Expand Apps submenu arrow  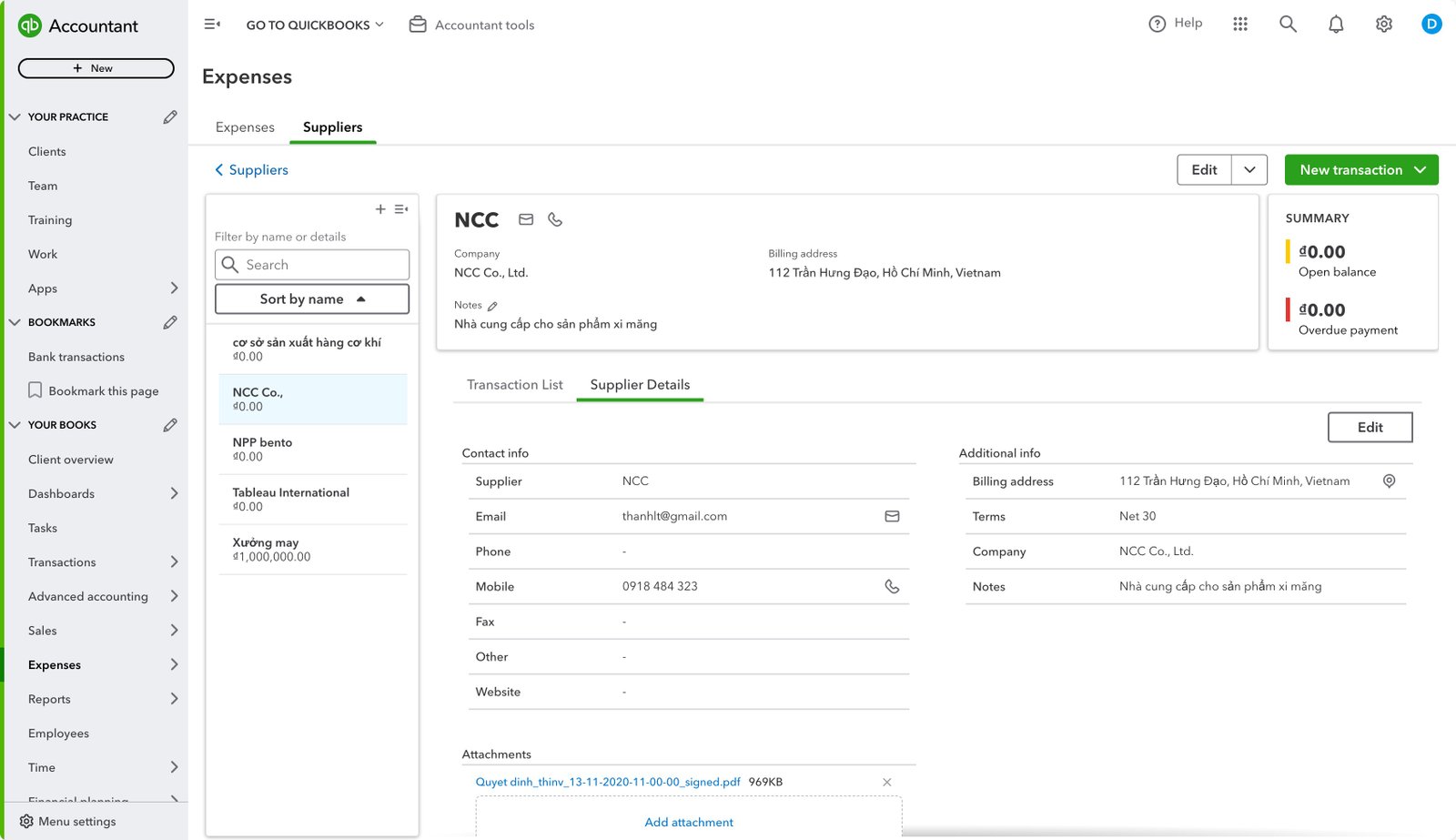174,288
